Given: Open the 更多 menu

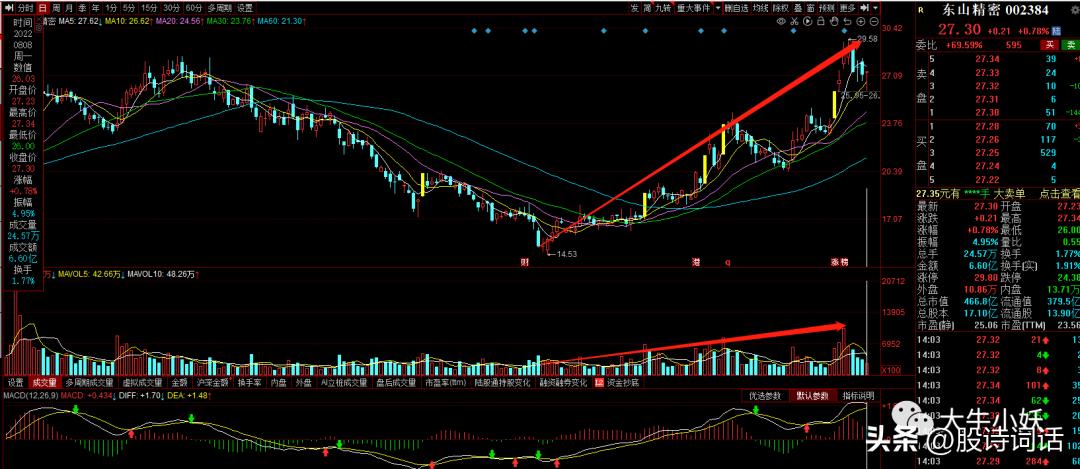Looking at the screenshot, I should [x=848, y=8].
